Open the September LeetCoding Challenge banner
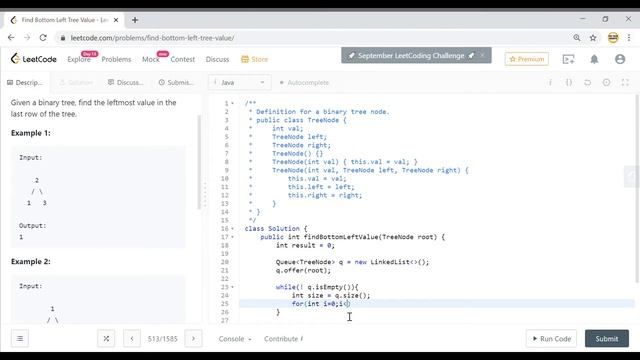The height and width of the screenshot is (360, 640). 411,56
